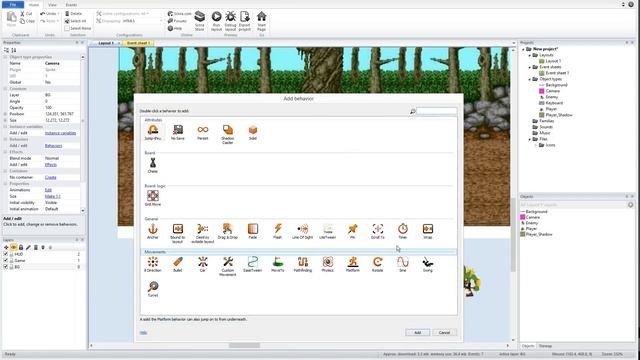Open the Help link in dialog
The height and width of the screenshot is (360, 640).
coord(143,333)
